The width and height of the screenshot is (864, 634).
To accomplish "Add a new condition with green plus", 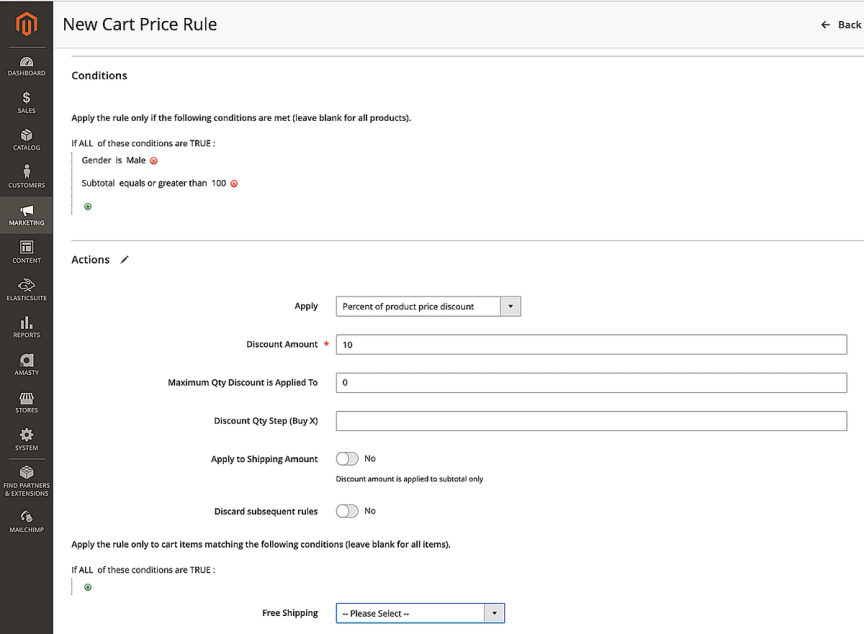I will tap(88, 207).
